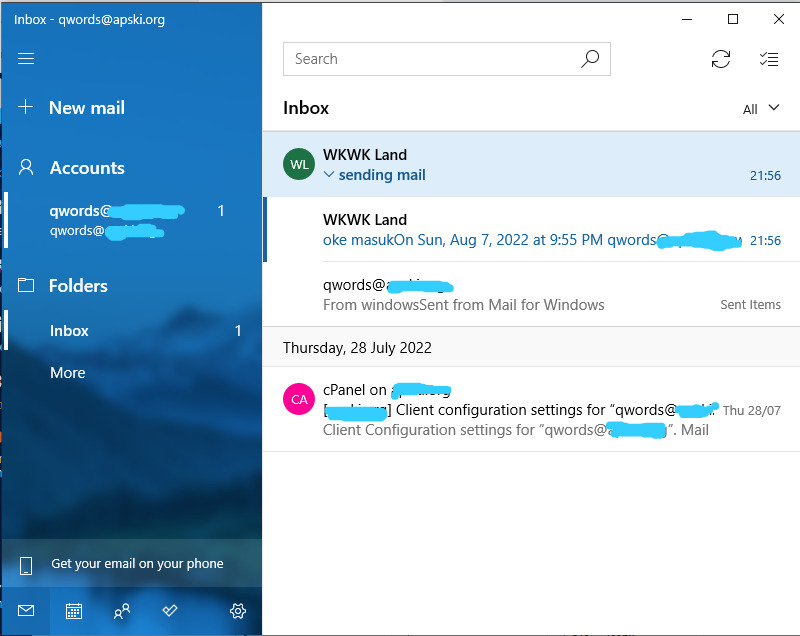Open the Calendar app icon in bottom bar
800x636 pixels.
click(73, 611)
